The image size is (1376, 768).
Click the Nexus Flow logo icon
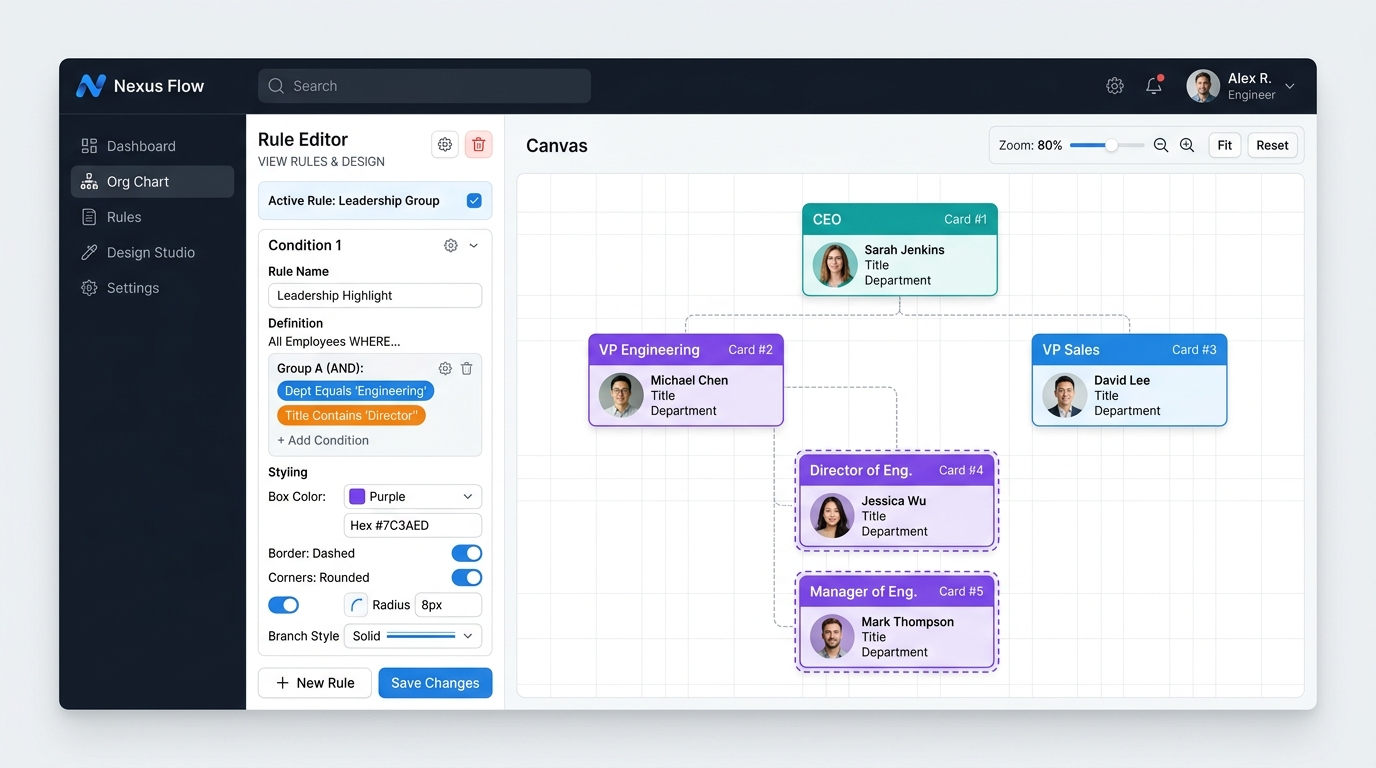click(91, 86)
